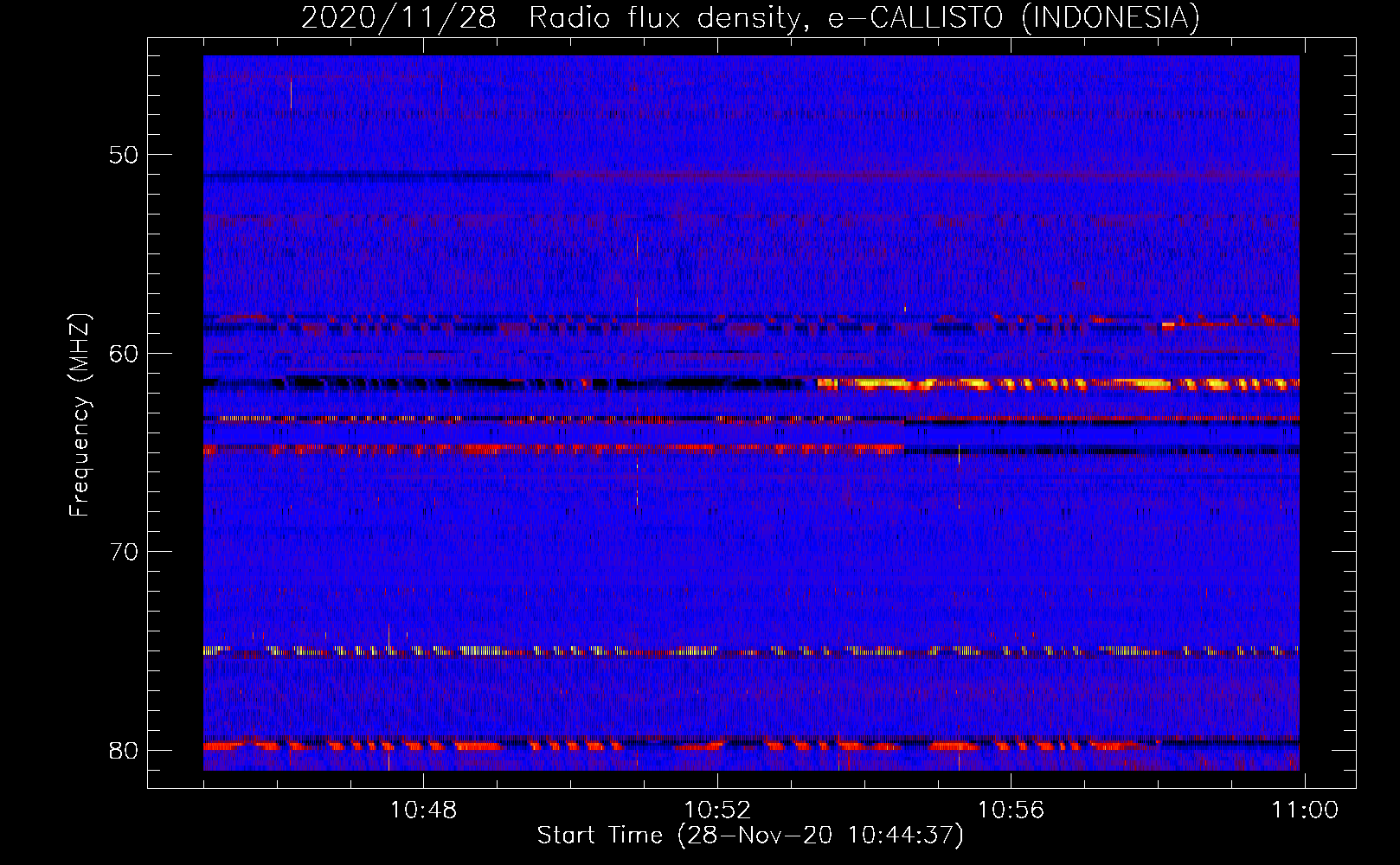Click the 'Frequency (MHZ)' y-axis label

(x=80, y=414)
